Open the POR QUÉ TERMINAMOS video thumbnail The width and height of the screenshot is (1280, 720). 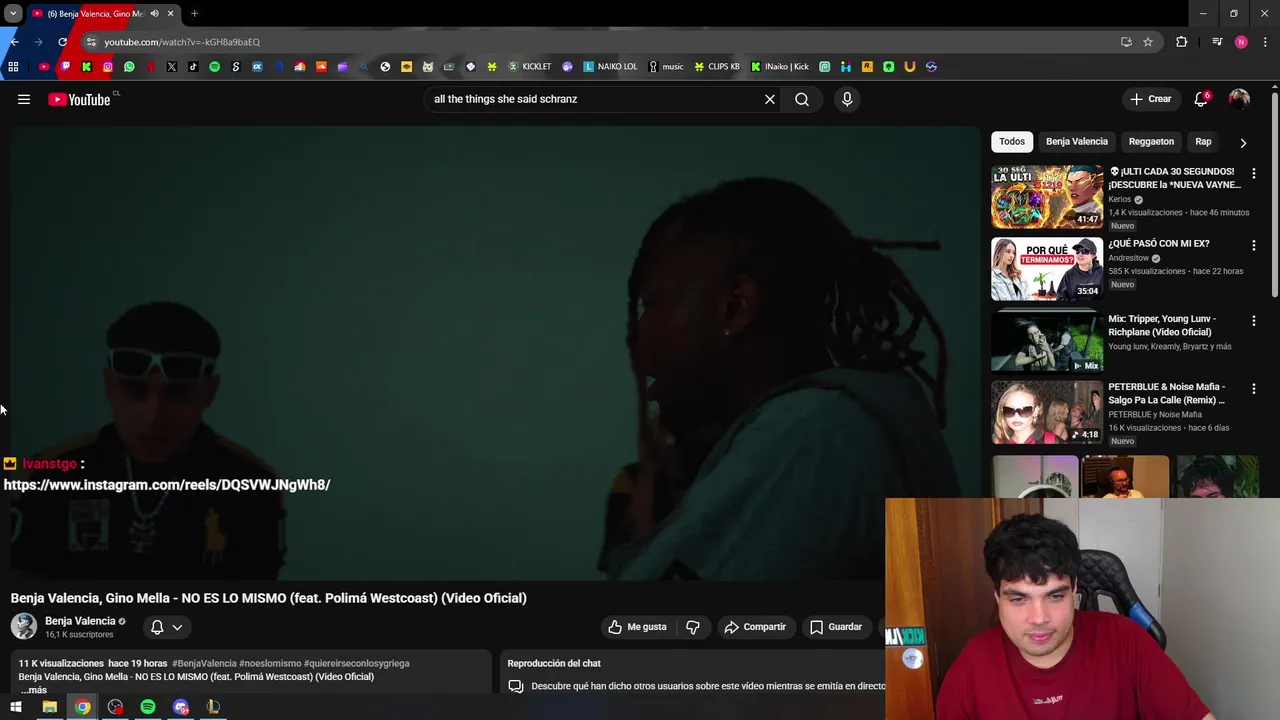[x=1047, y=269]
